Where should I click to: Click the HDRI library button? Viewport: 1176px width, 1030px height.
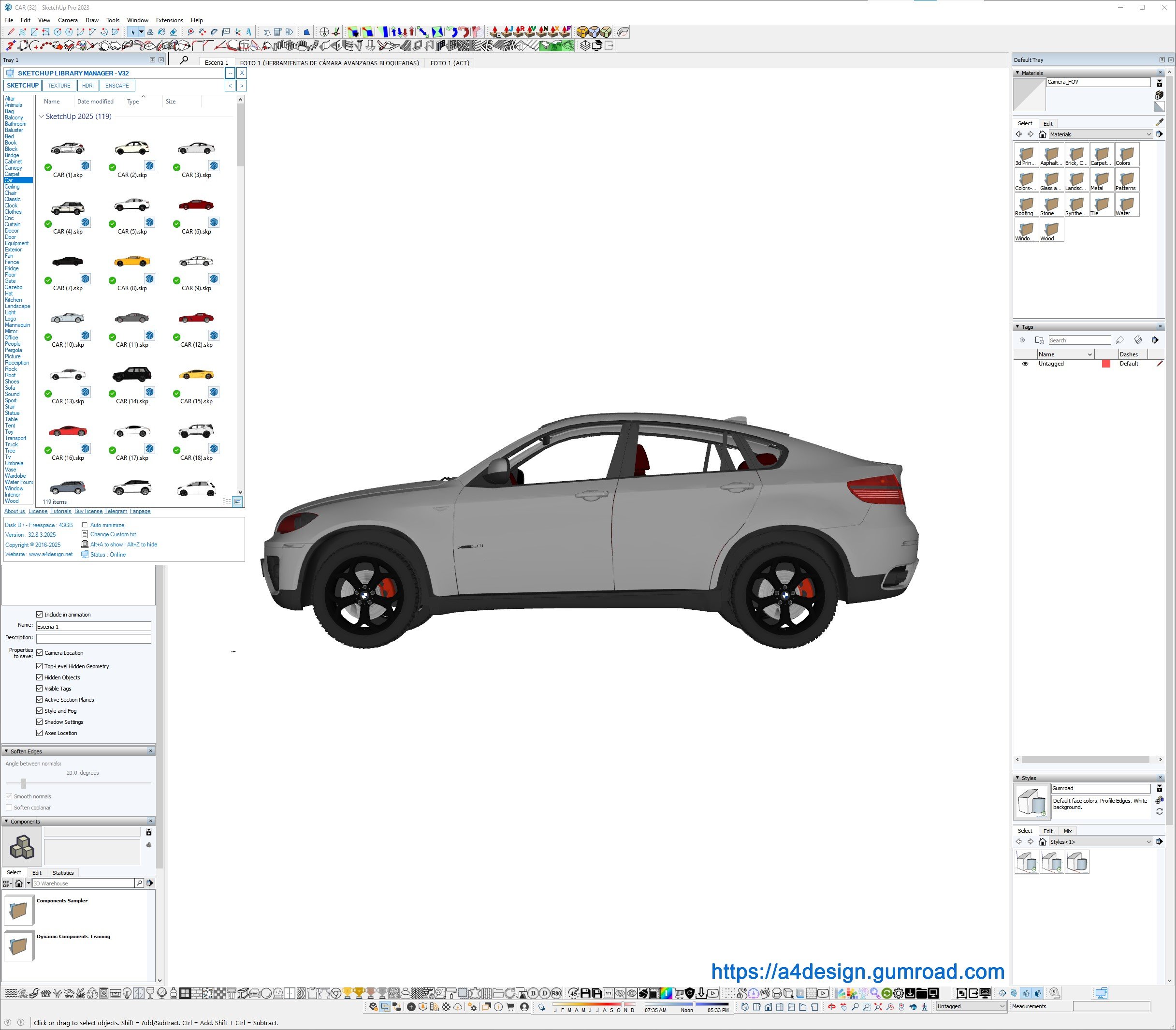(87, 86)
